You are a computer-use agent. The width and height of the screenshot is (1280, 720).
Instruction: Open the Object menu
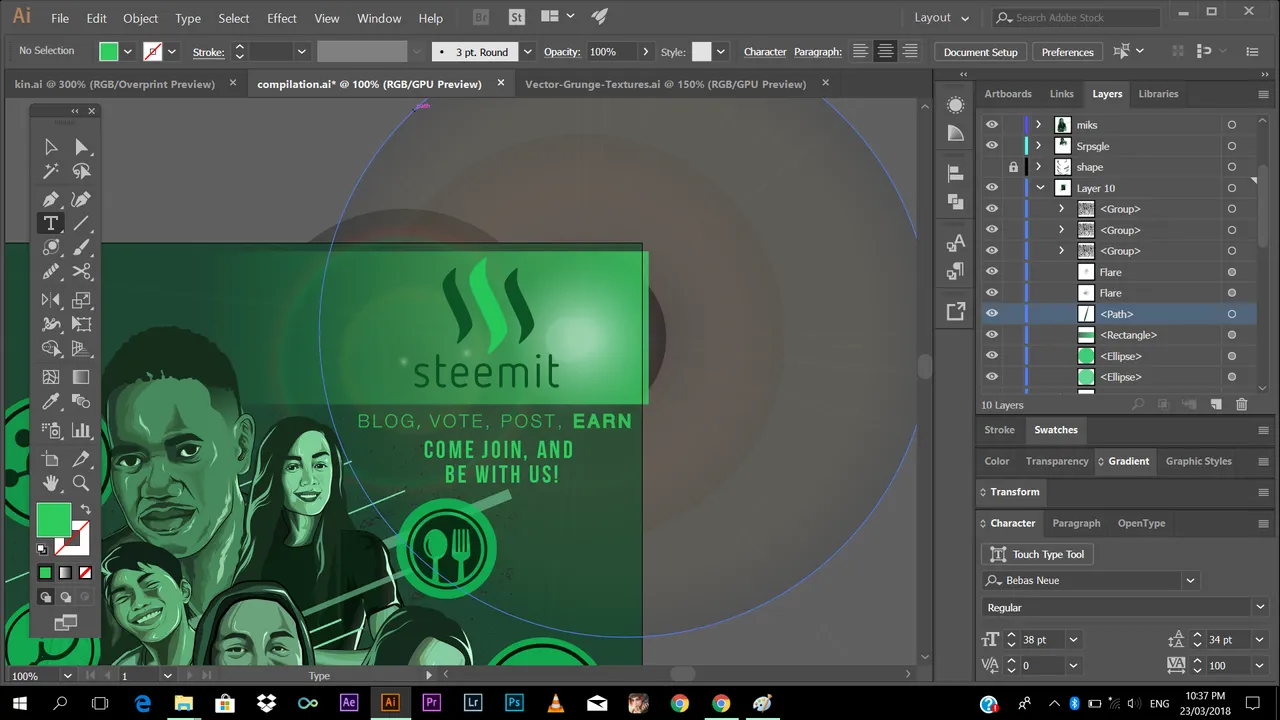(140, 18)
